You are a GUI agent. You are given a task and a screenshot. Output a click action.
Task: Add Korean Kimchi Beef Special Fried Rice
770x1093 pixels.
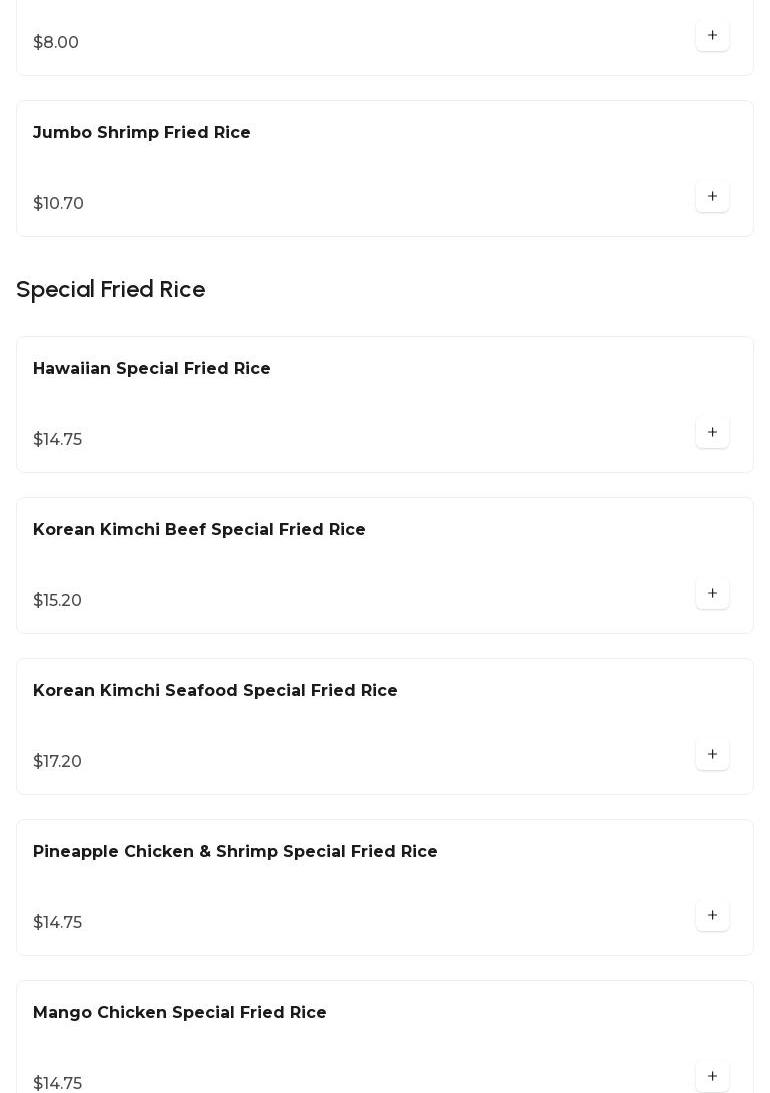coord(712,594)
